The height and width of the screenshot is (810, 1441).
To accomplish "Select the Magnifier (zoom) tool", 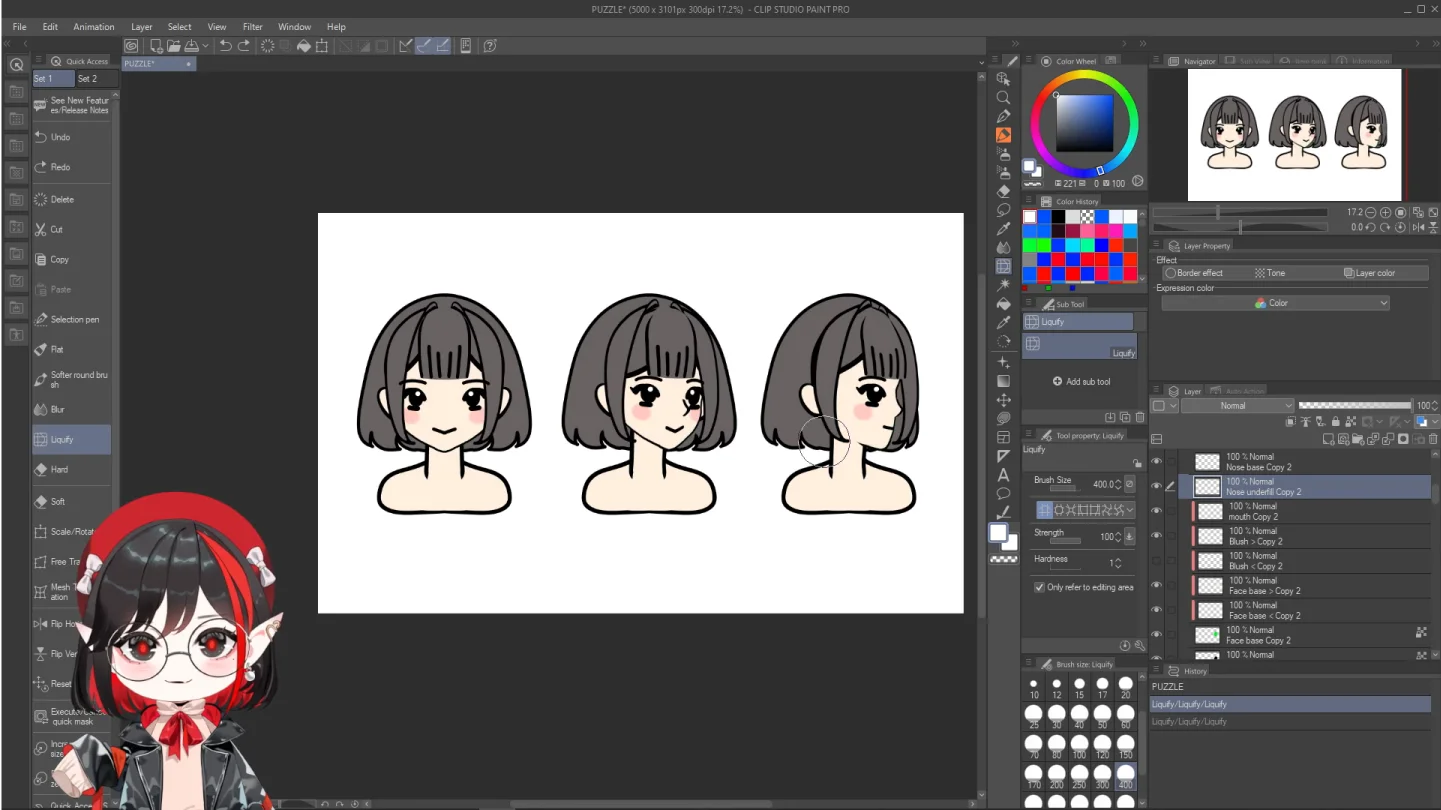I will point(1003,97).
